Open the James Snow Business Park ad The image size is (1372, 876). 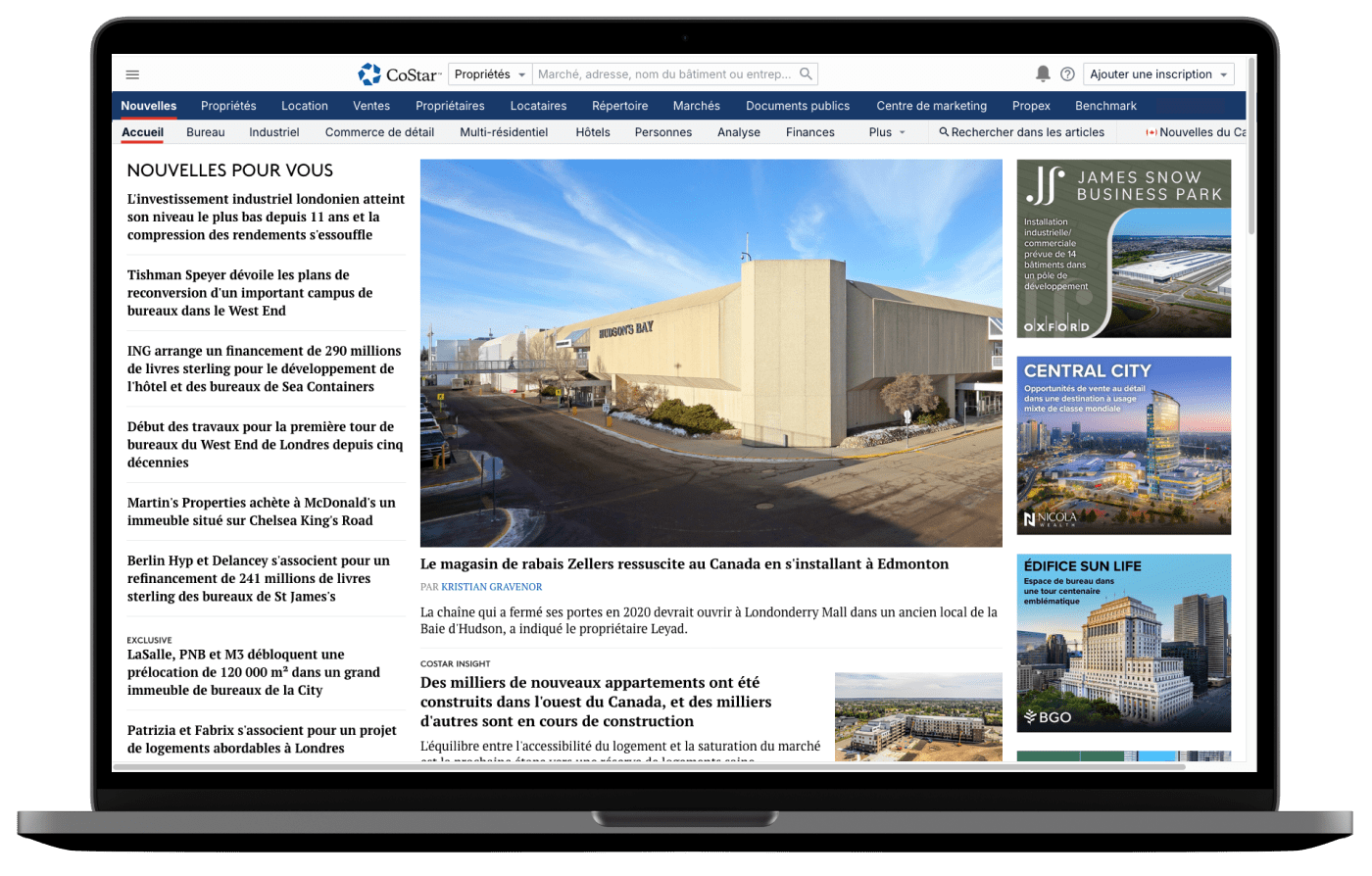(1123, 249)
